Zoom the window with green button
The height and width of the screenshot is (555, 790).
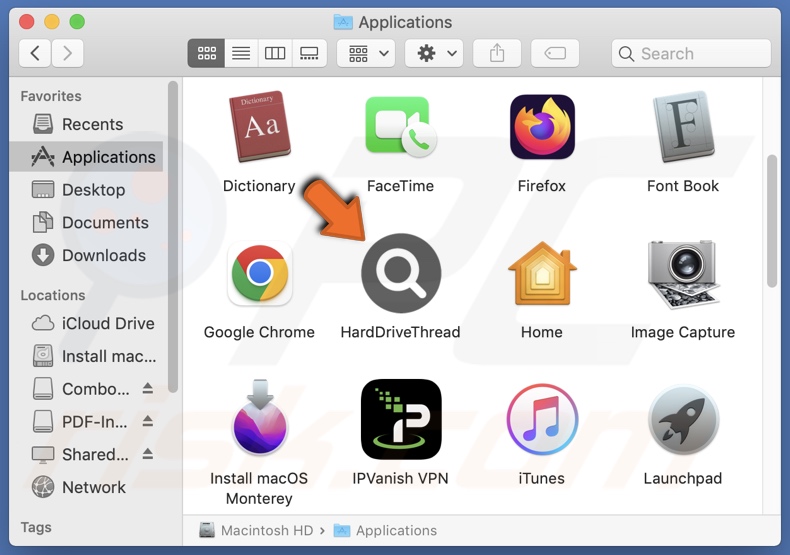coord(77,22)
